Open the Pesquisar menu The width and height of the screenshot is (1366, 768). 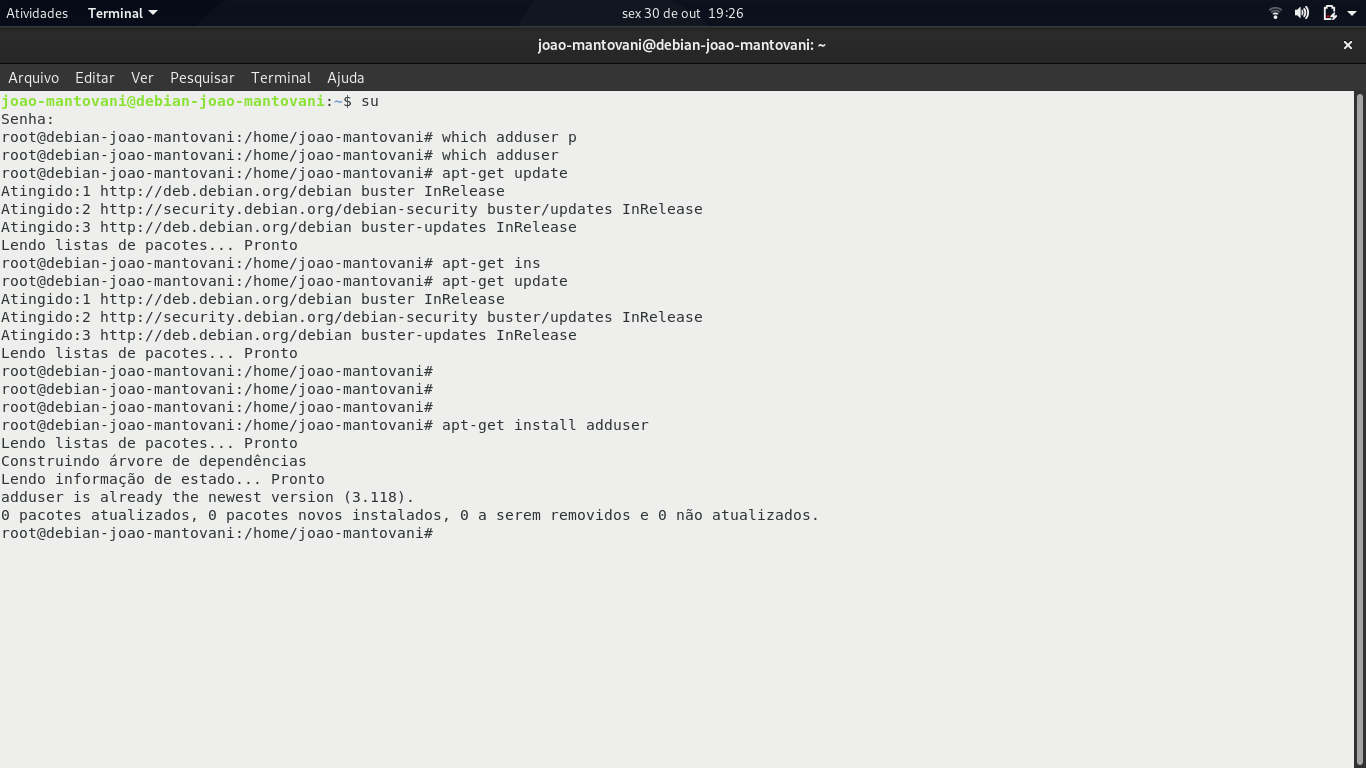202,77
